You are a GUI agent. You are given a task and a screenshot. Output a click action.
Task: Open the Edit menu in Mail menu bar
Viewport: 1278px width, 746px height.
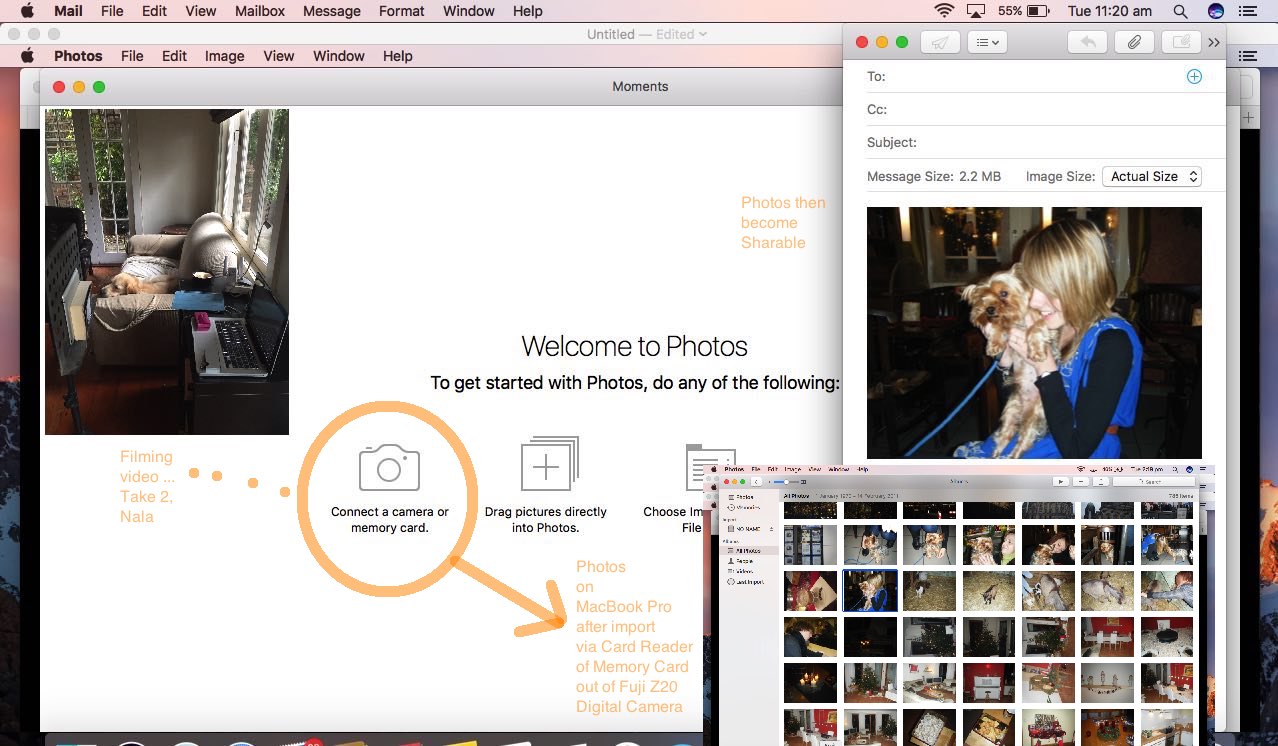tap(154, 11)
